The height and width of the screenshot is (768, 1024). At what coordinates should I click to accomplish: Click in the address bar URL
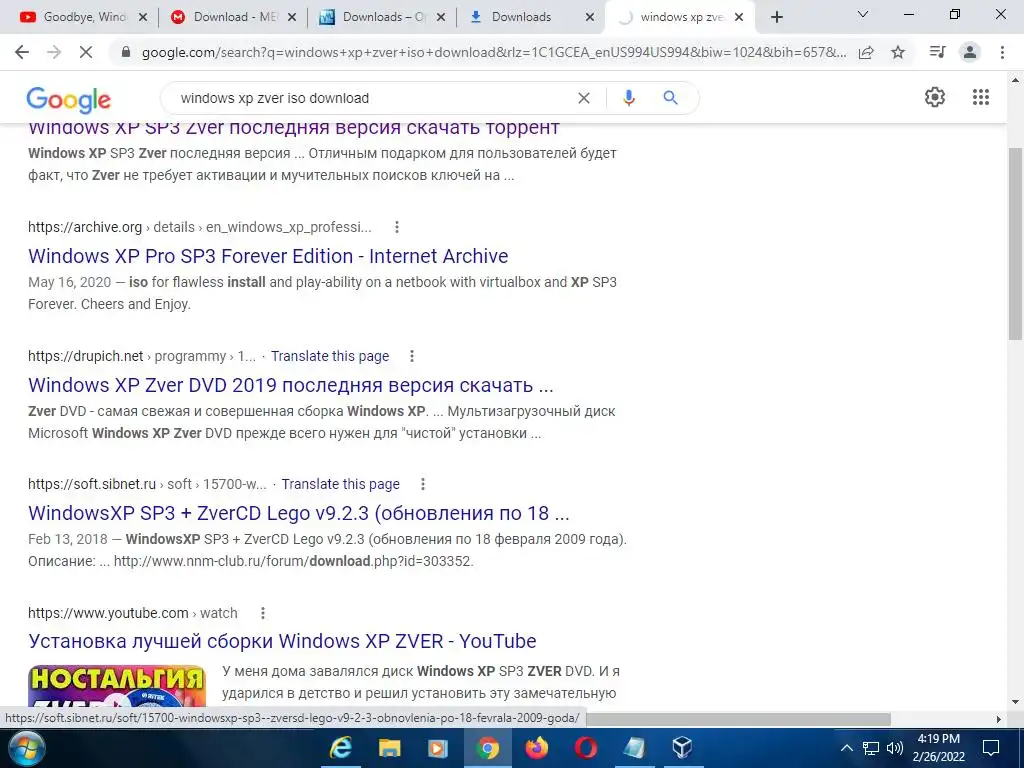coord(494,53)
